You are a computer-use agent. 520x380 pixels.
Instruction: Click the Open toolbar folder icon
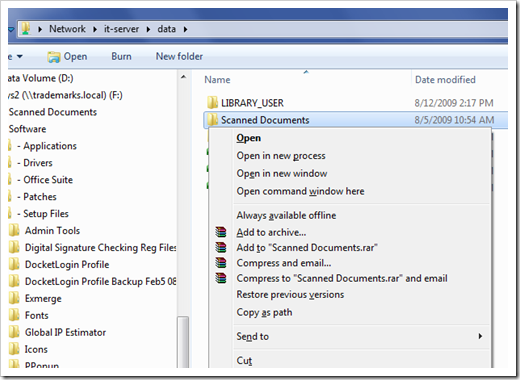54,57
